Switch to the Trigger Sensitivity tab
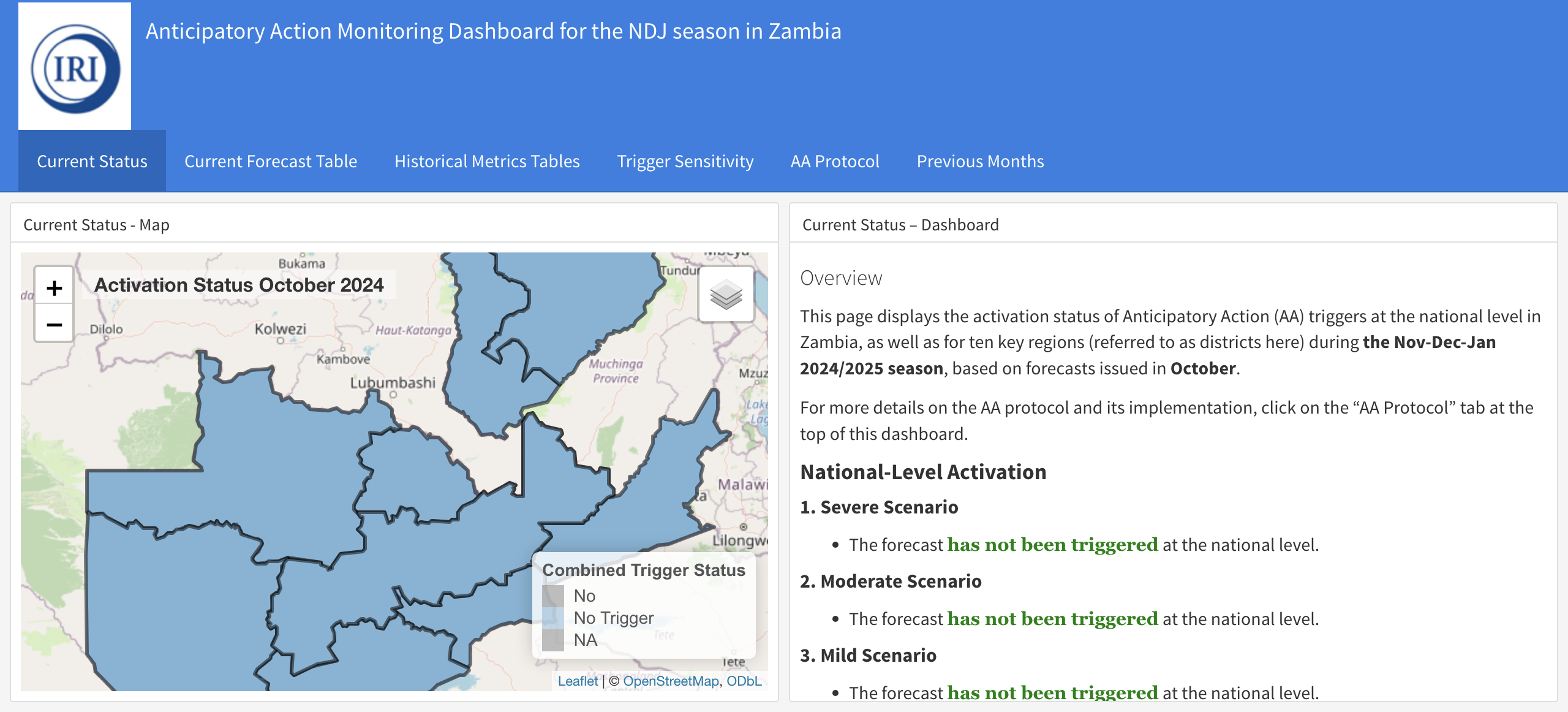Viewport: 1568px width, 712px height. point(685,161)
